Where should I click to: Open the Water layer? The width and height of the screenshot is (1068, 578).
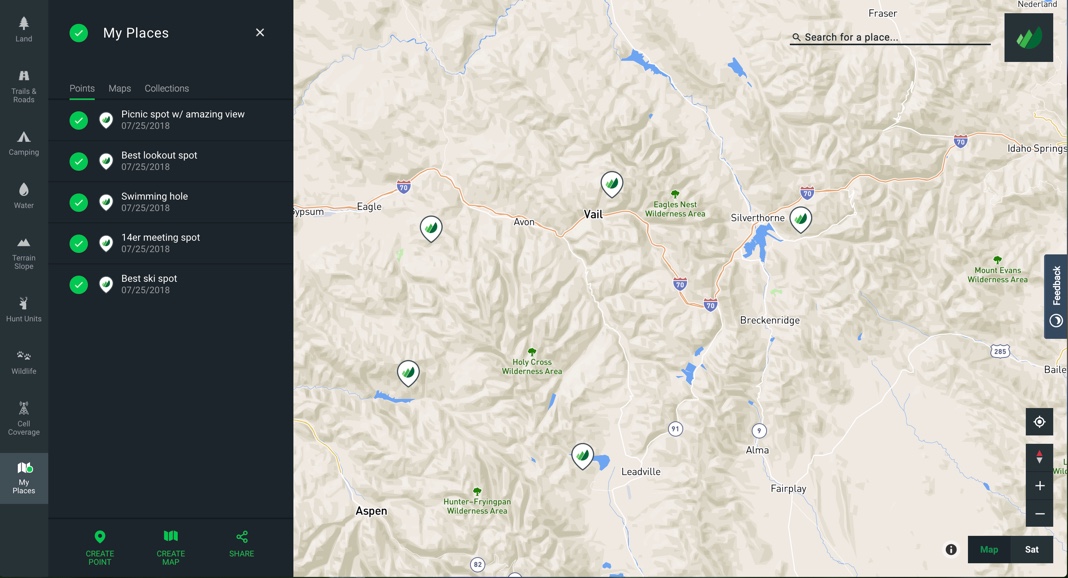24,196
